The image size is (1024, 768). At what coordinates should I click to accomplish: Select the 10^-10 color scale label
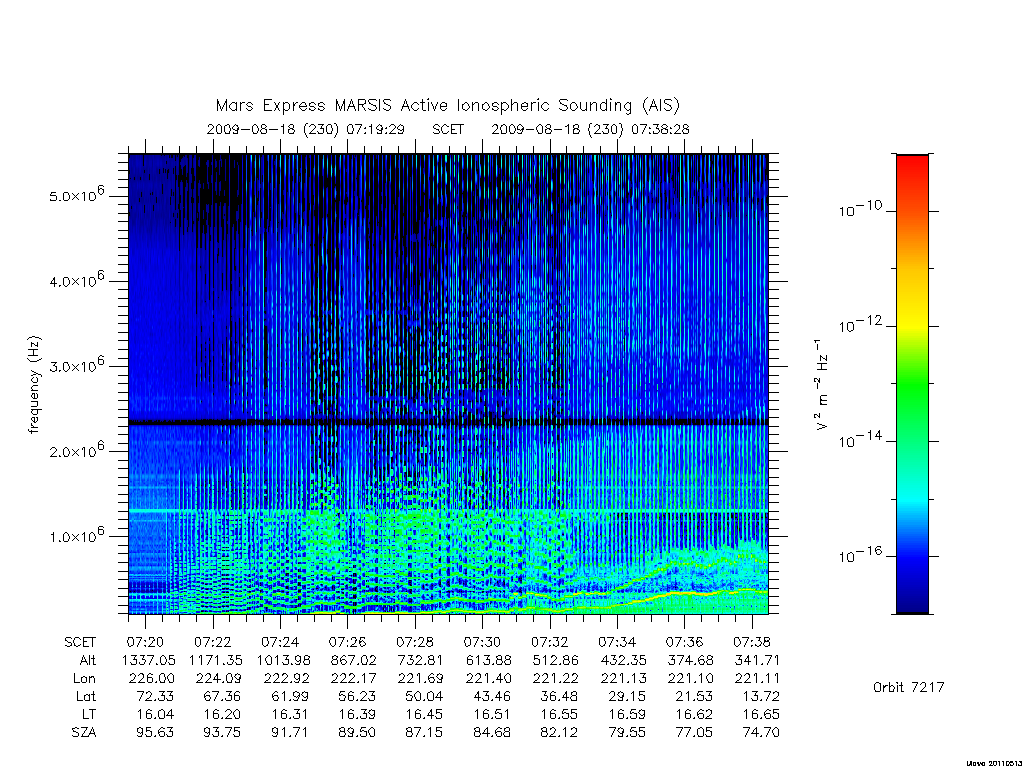(x=859, y=209)
